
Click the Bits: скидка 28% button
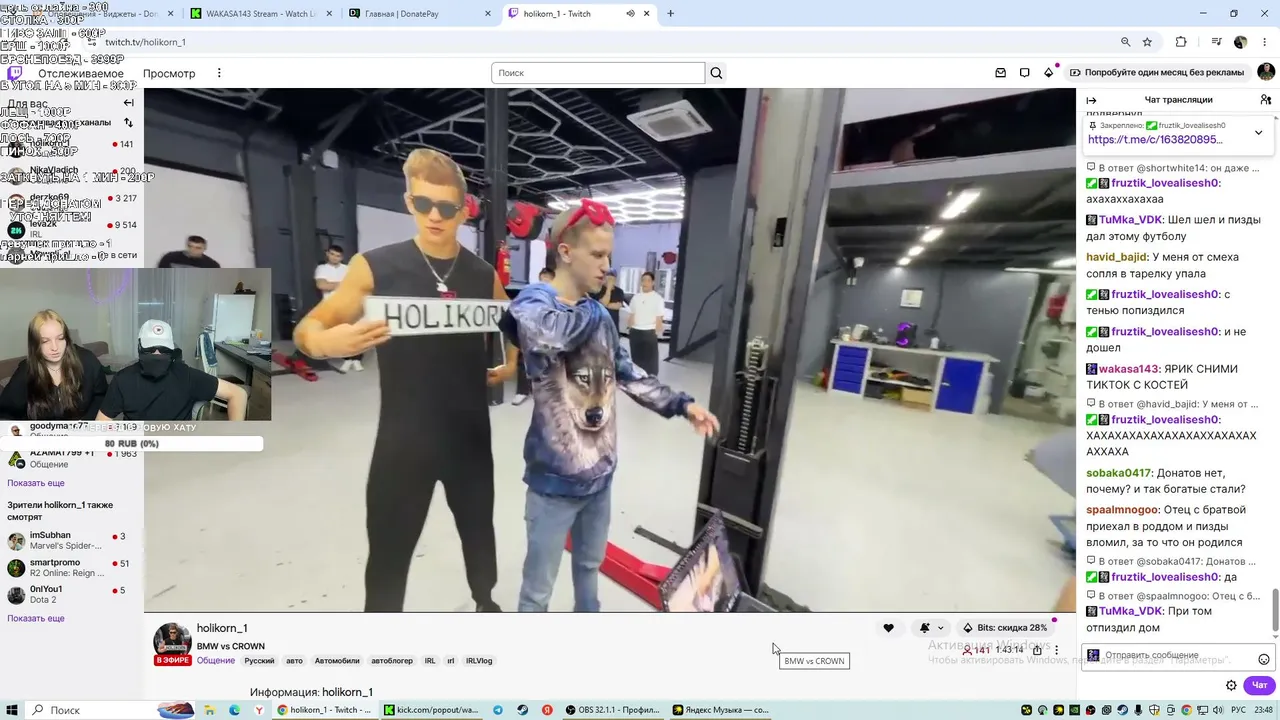[1004, 628]
